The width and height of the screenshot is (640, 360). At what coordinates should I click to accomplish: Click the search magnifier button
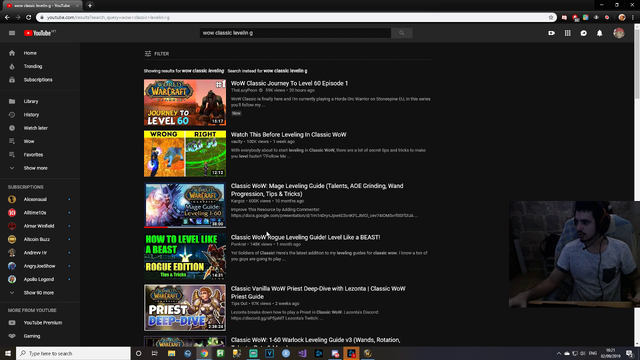tap(402, 33)
